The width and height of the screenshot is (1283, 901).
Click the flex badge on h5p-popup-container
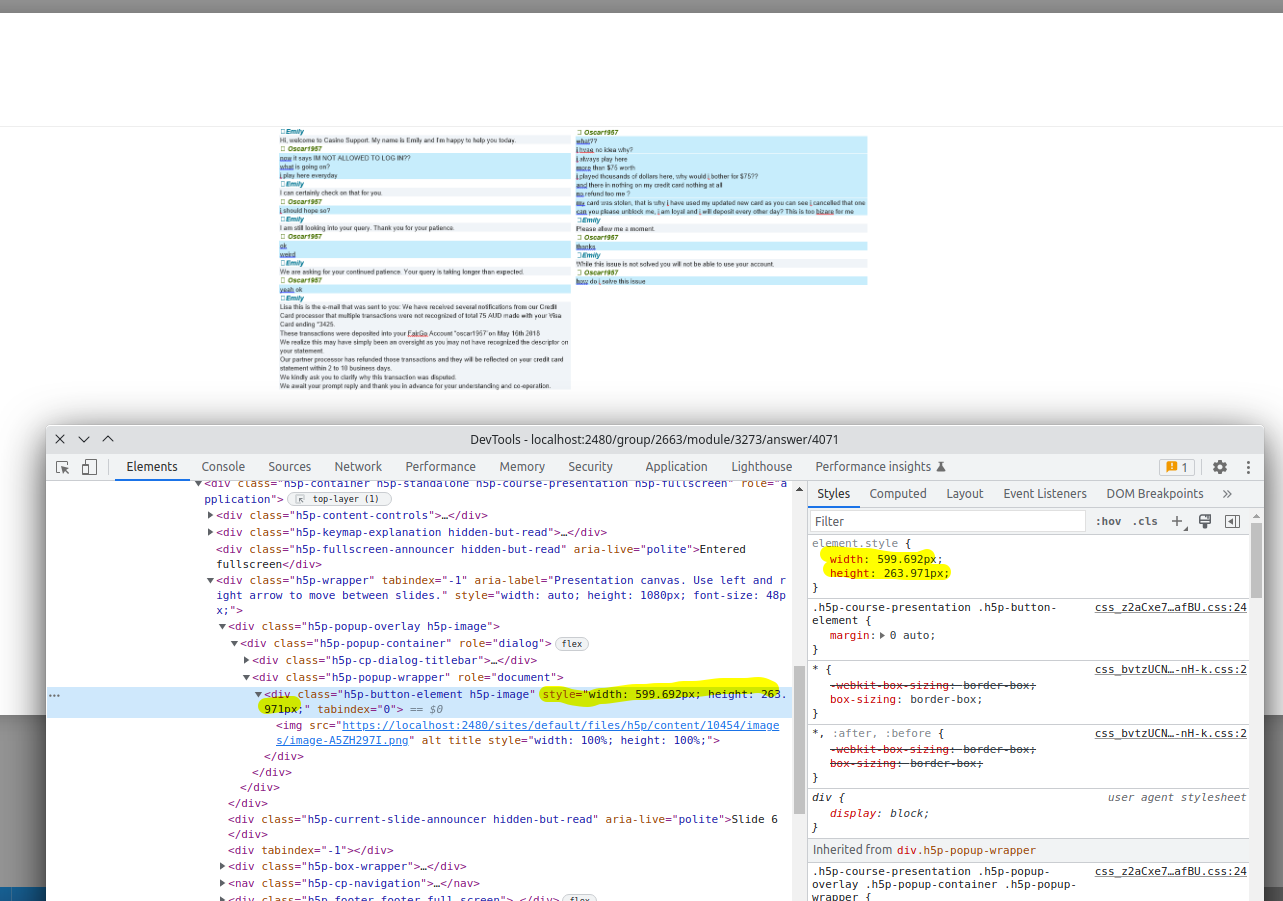pos(573,644)
